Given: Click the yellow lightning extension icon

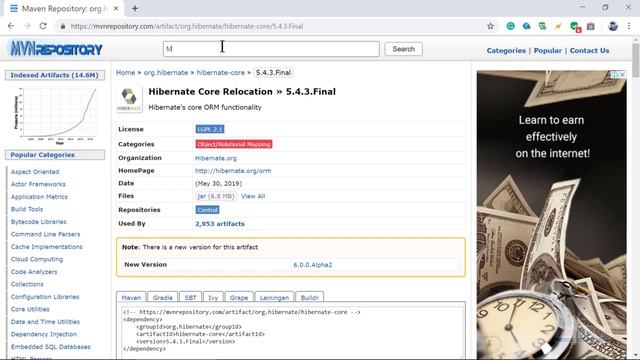Looking at the screenshot, I should pos(558,26).
